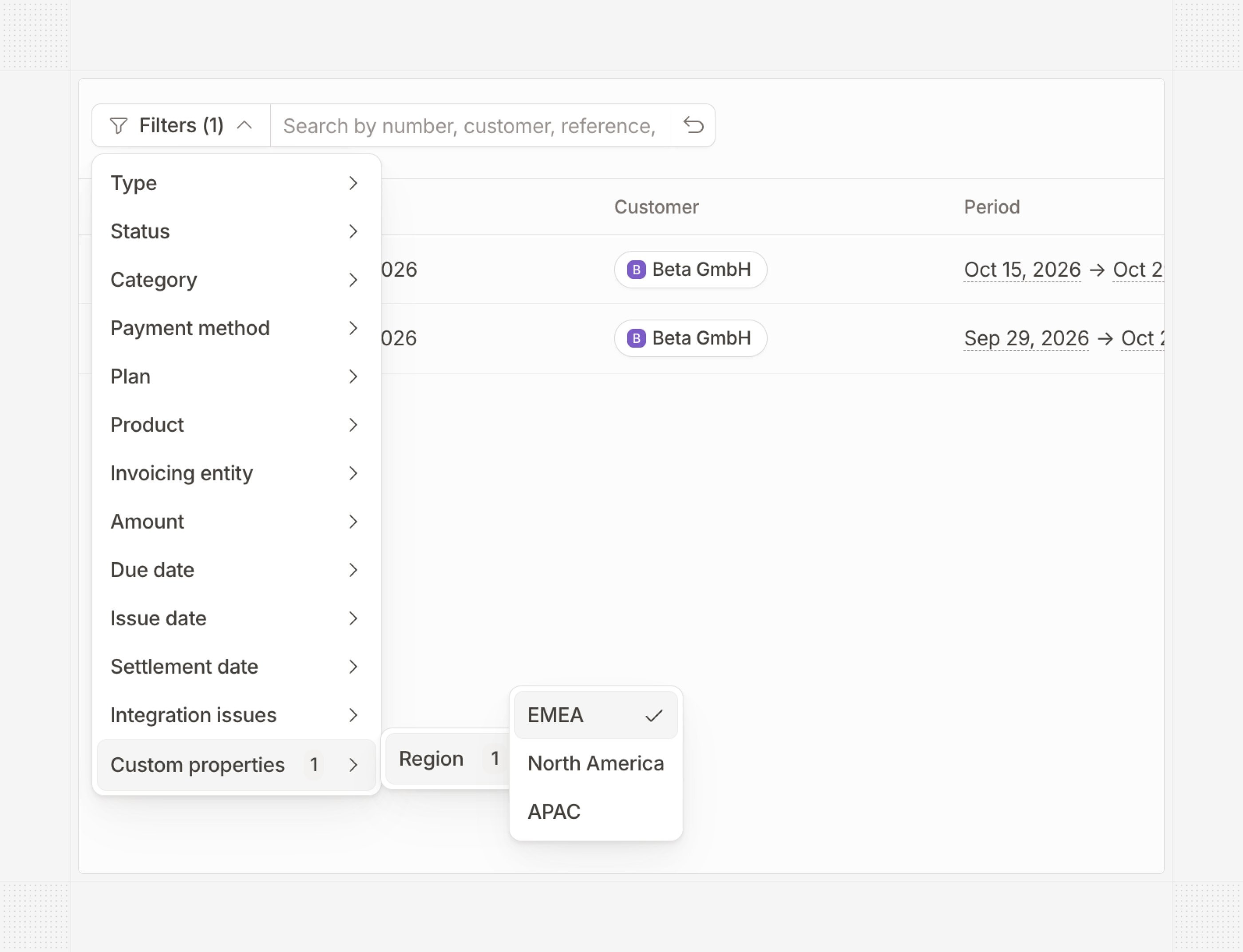Open Beta GmbH chip in Oct 15 row
This screenshot has width=1243, height=952.
click(691, 269)
